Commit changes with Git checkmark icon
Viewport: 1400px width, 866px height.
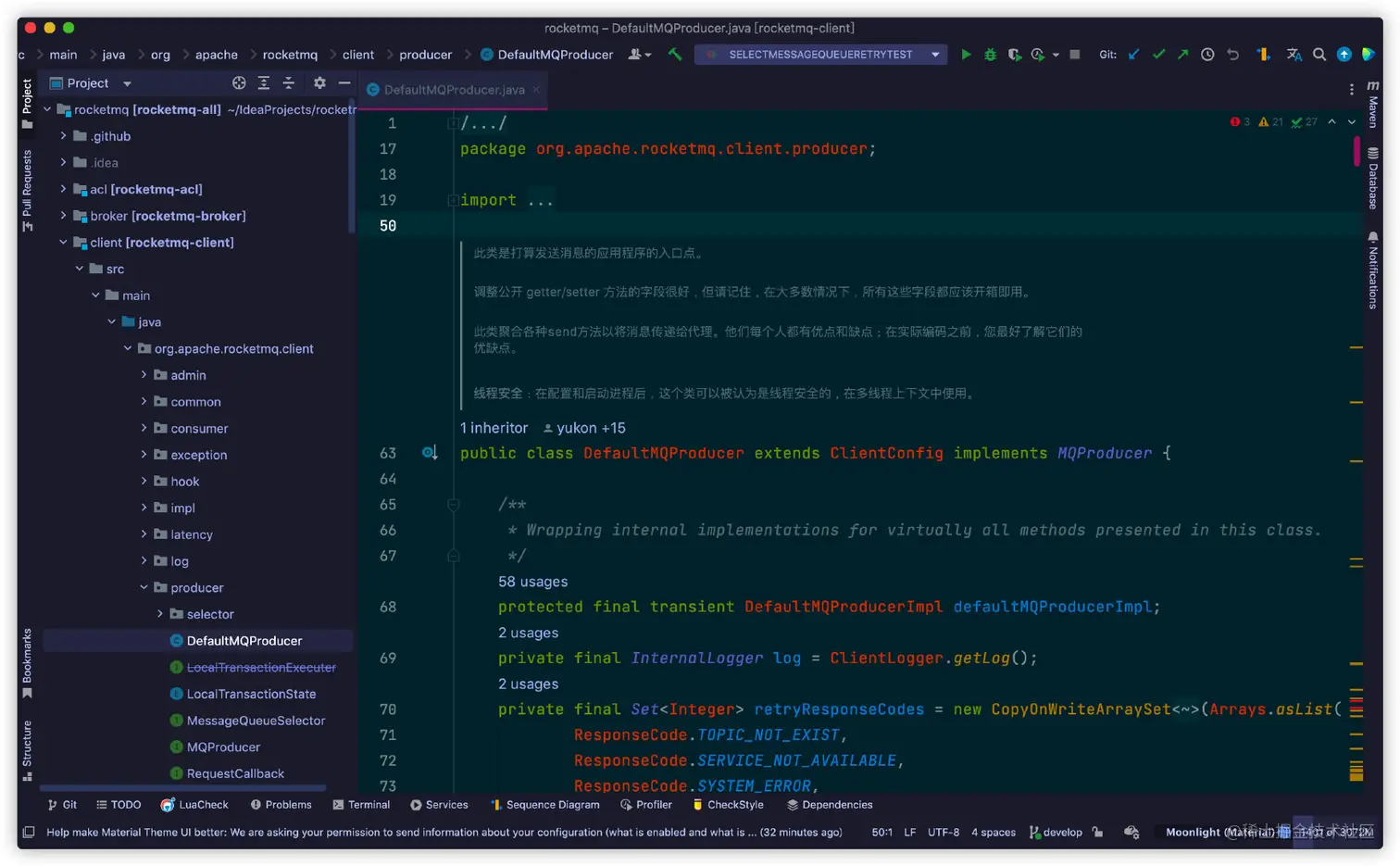click(1158, 55)
